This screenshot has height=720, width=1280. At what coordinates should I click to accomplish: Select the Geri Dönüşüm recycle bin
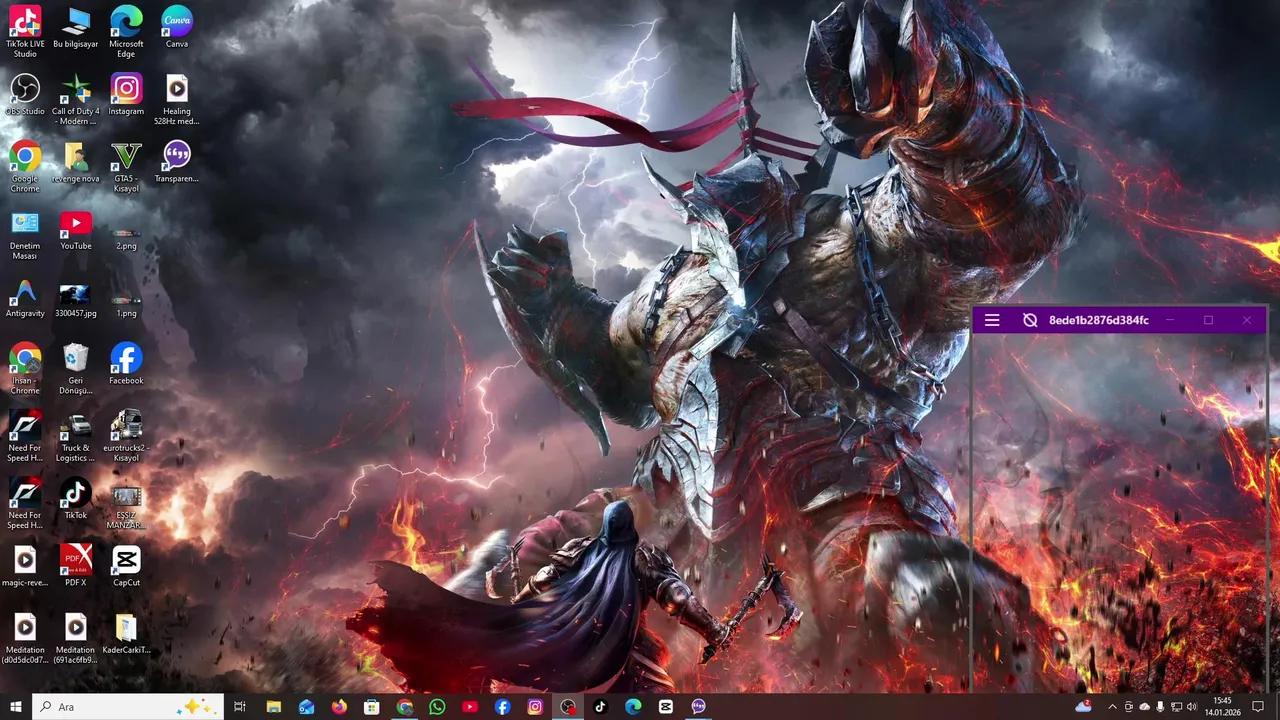click(x=76, y=368)
